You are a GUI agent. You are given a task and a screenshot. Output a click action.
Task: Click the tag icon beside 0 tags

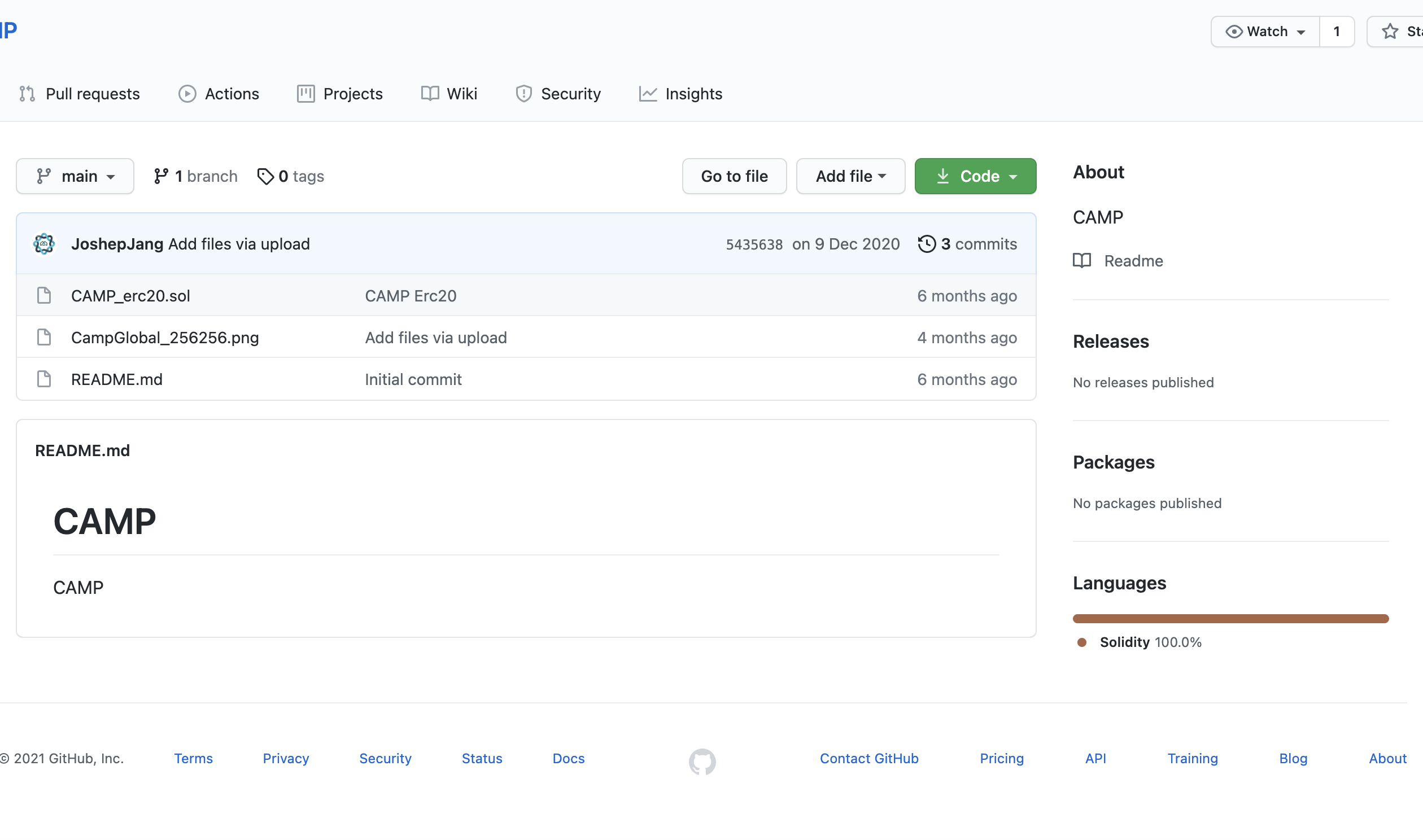tap(265, 177)
